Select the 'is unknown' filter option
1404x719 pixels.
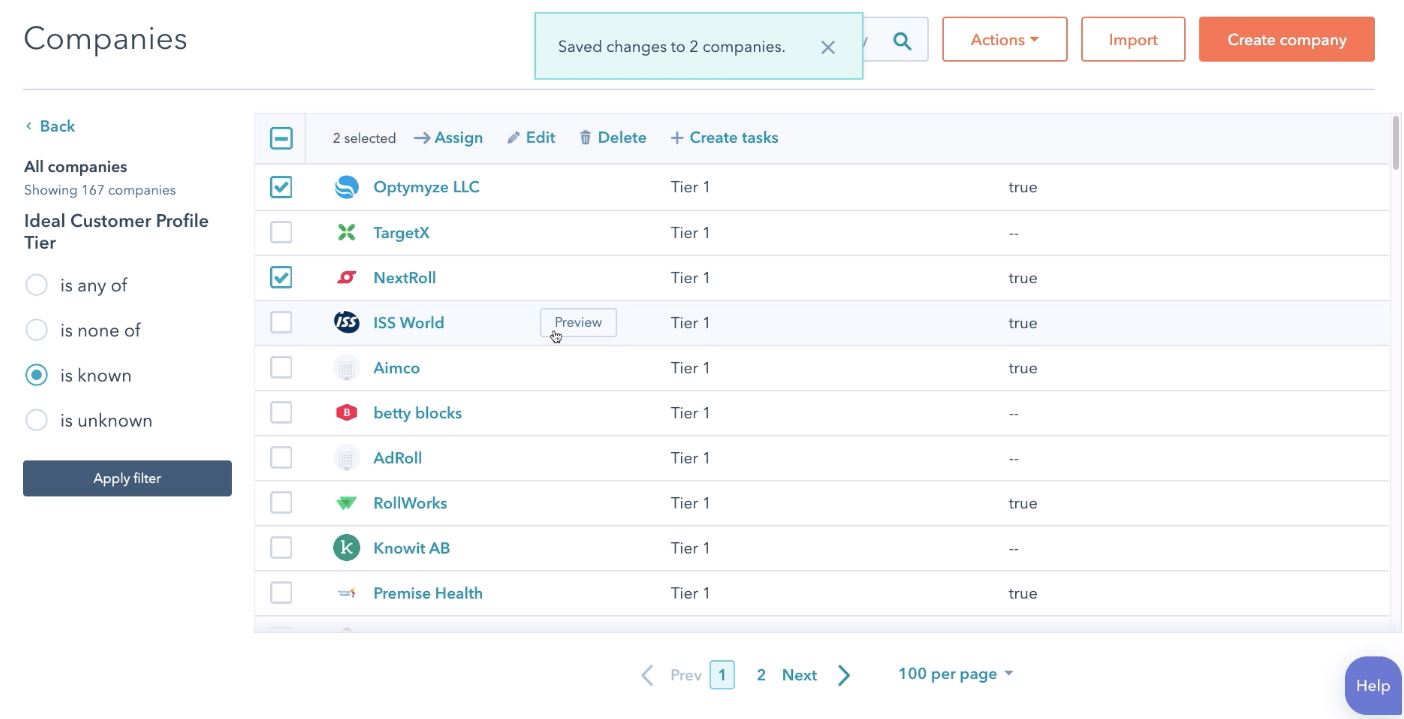[x=36, y=420]
